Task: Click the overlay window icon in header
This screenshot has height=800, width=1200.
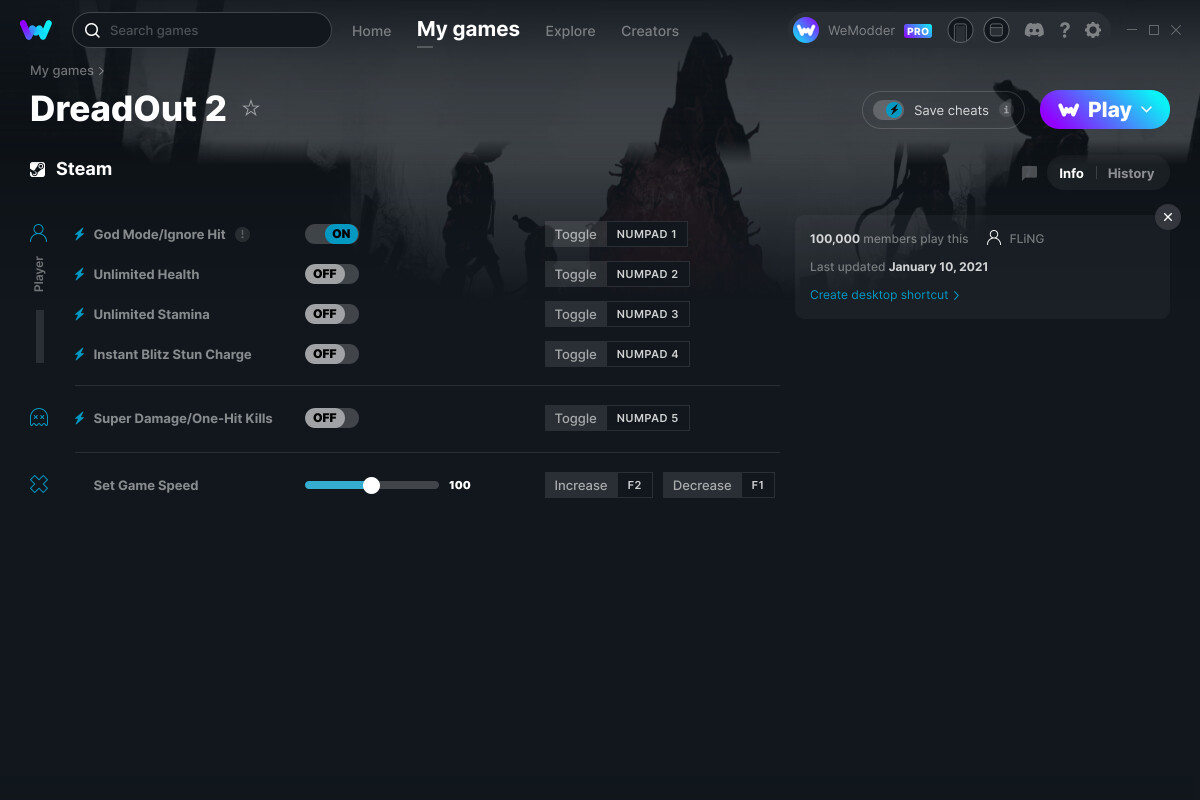Action: 996,30
